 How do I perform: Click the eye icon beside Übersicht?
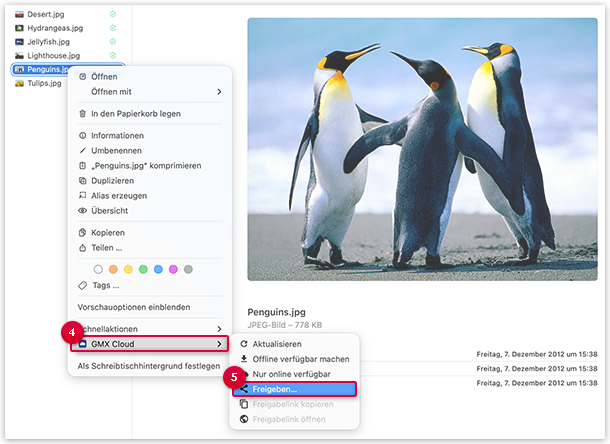pos(82,211)
